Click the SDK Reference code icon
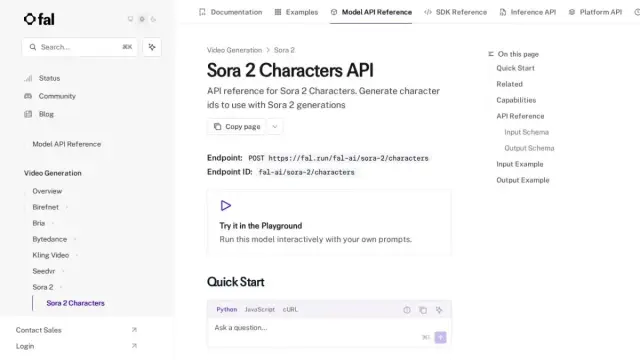 [428, 12]
